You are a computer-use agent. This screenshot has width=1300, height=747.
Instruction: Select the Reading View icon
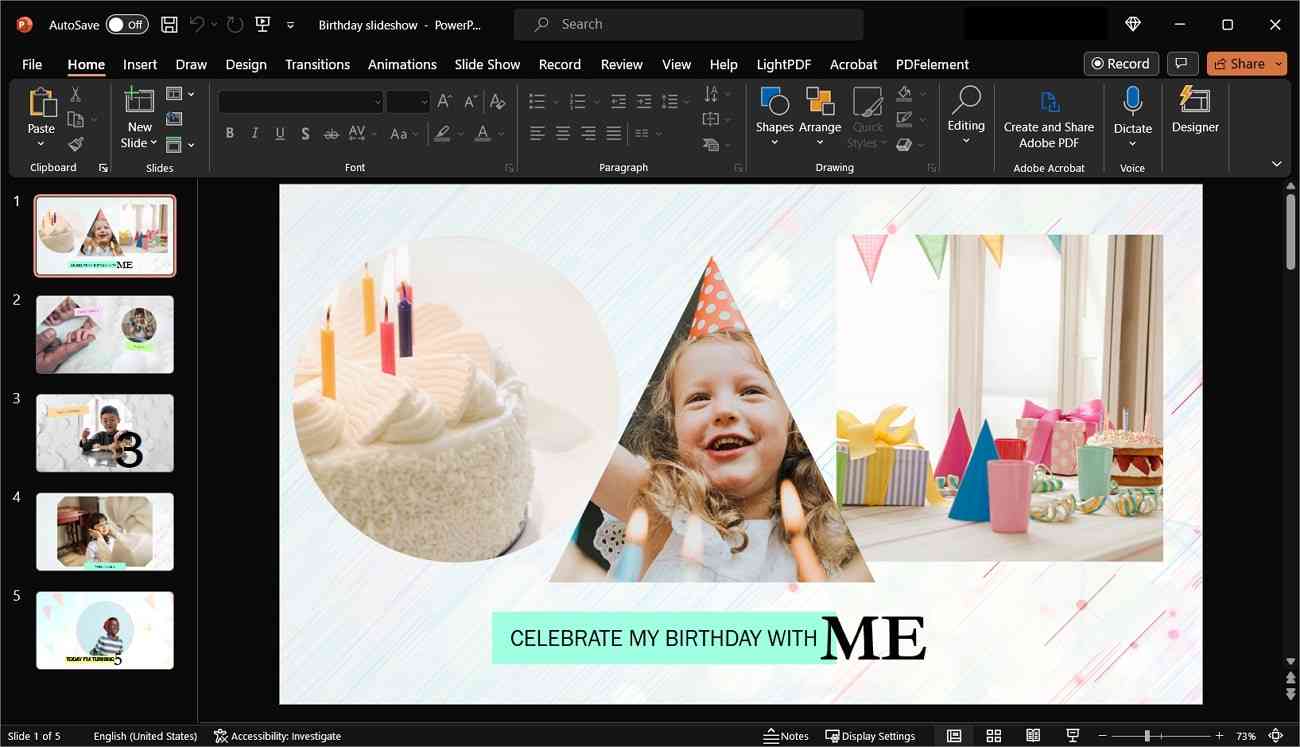click(x=1033, y=736)
